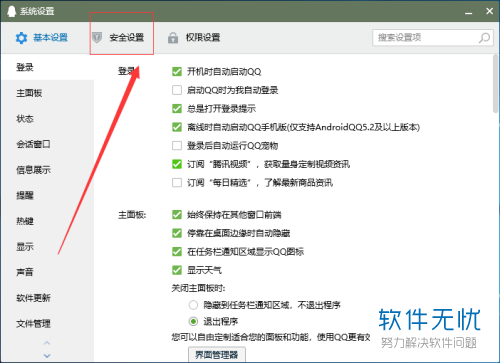Click the QQ penguin icon in title bar

[x=11, y=11]
